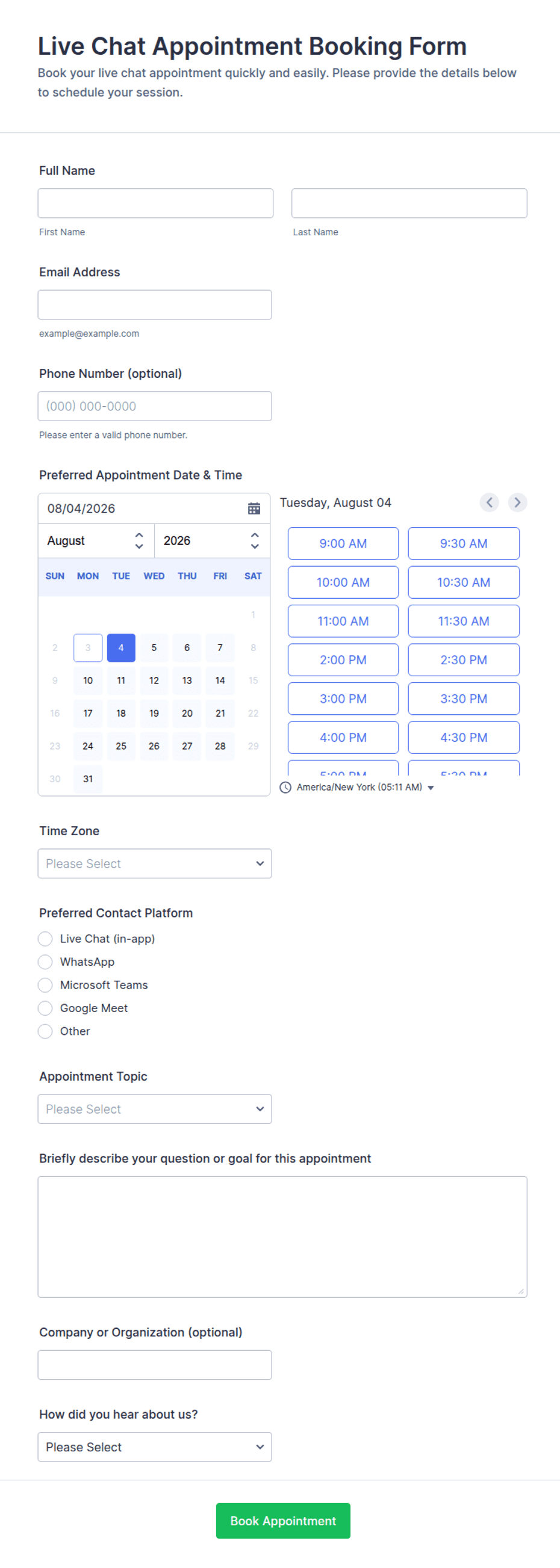This screenshot has width=560, height=1568.
Task: Choose the WhatsApp radio option
Action: (45, 961)
